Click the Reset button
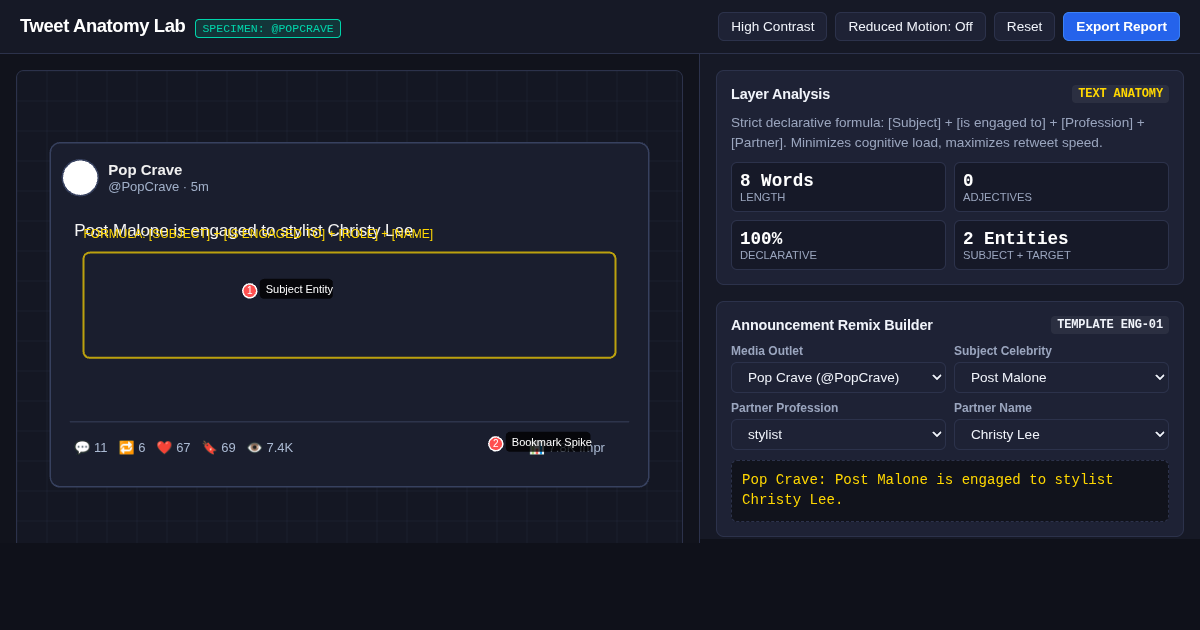 [1024, 27]
